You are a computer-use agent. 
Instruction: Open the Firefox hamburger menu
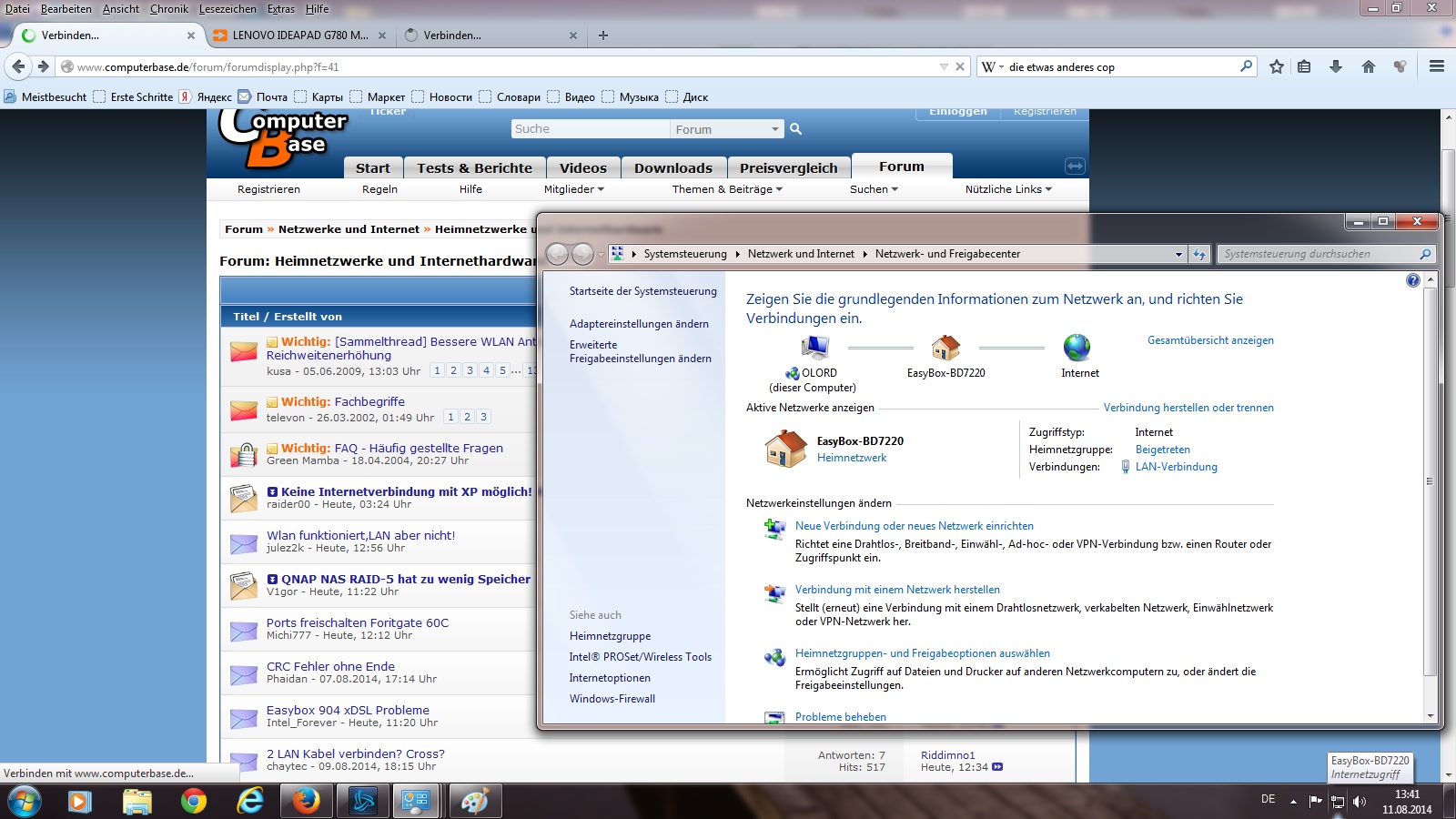[1437, 66]
